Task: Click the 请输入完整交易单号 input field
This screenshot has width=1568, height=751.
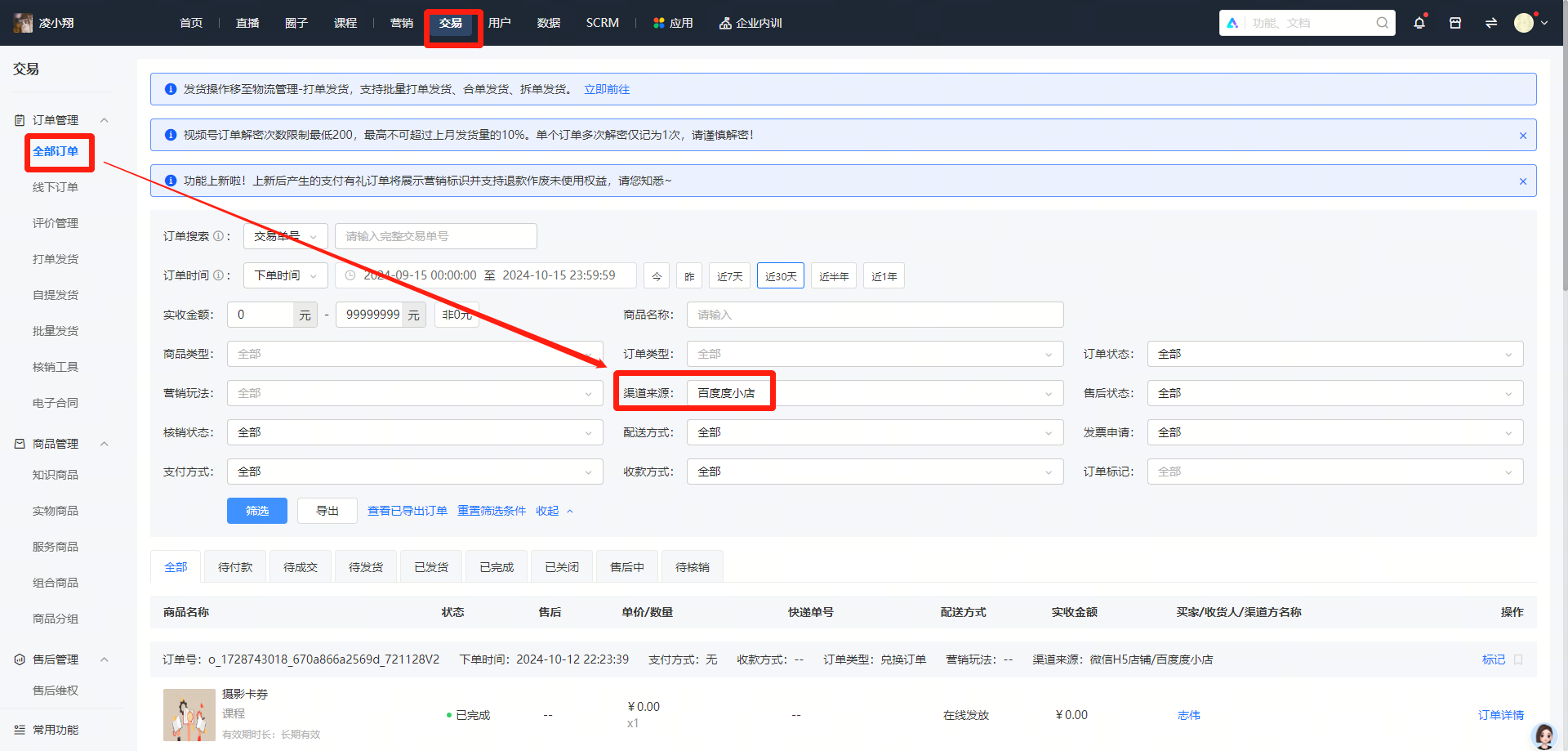Action: (x=436, y=236)
